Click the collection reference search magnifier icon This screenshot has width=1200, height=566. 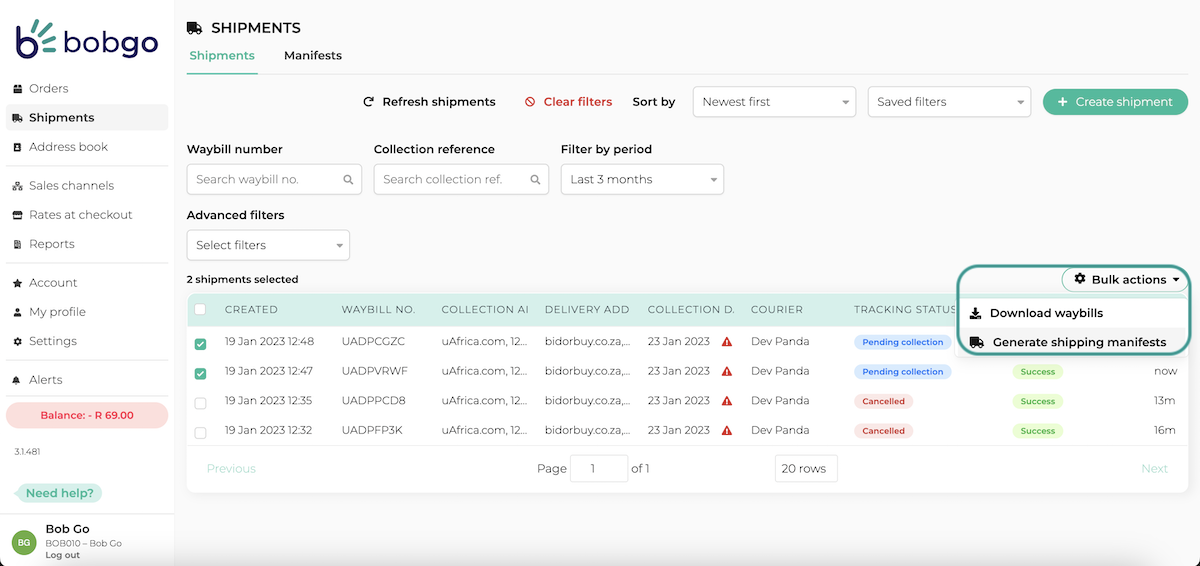click(536, 180)
